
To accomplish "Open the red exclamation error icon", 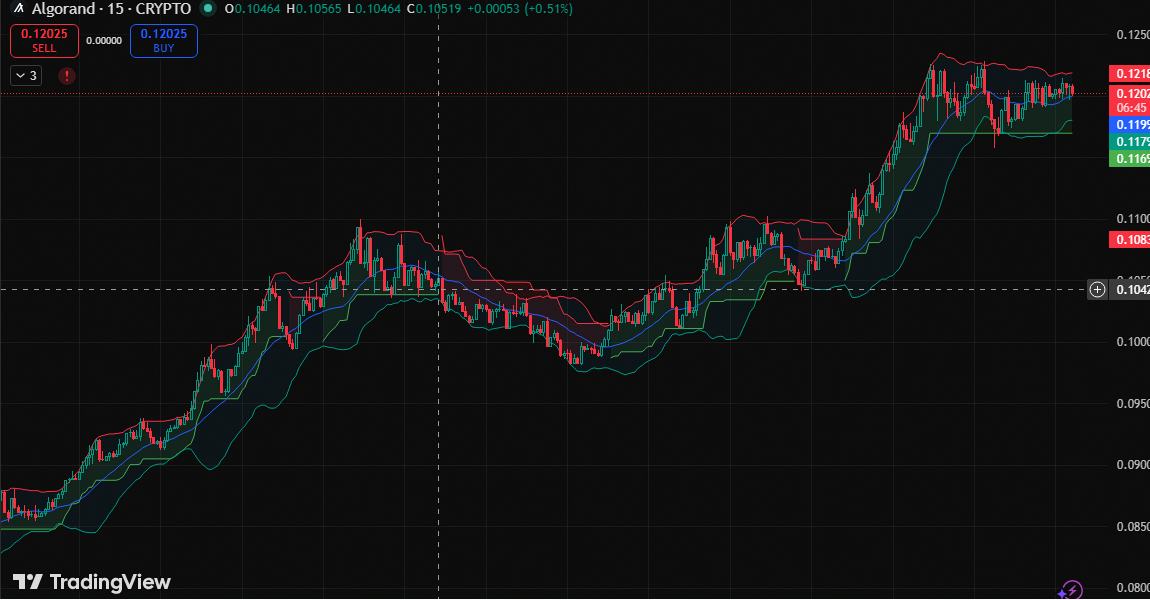I will tap(67, 76).
